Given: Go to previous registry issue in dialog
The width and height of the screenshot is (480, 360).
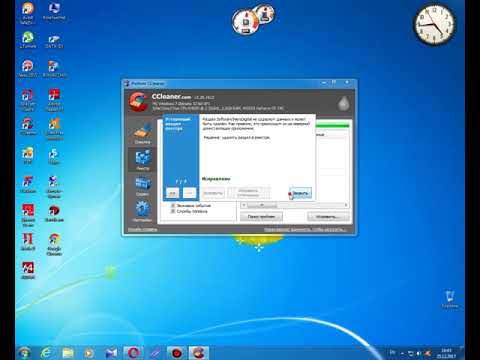Looking at the screenshot, I should (172, 193).
